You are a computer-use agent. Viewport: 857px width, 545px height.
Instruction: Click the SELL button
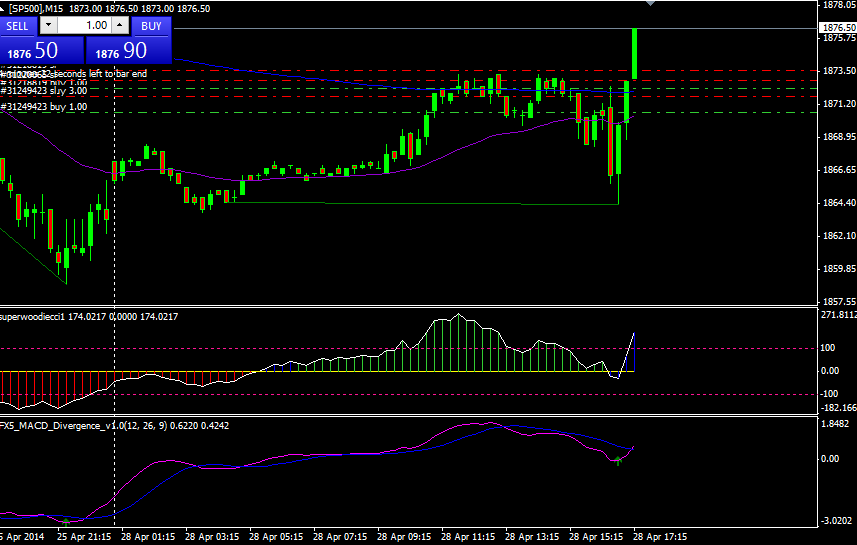click(x=17, y=26)
